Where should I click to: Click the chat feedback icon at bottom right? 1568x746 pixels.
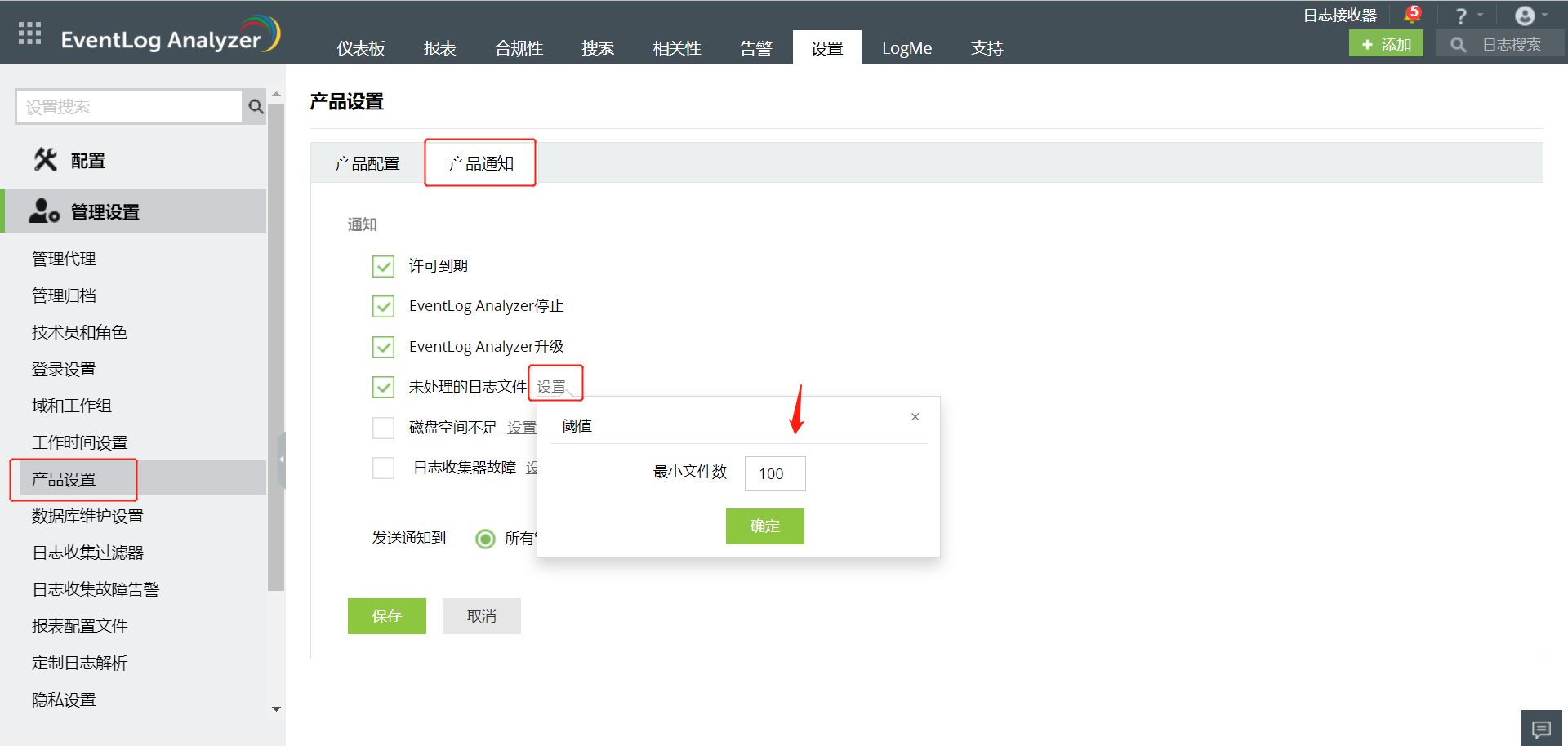coord(1541,728)
